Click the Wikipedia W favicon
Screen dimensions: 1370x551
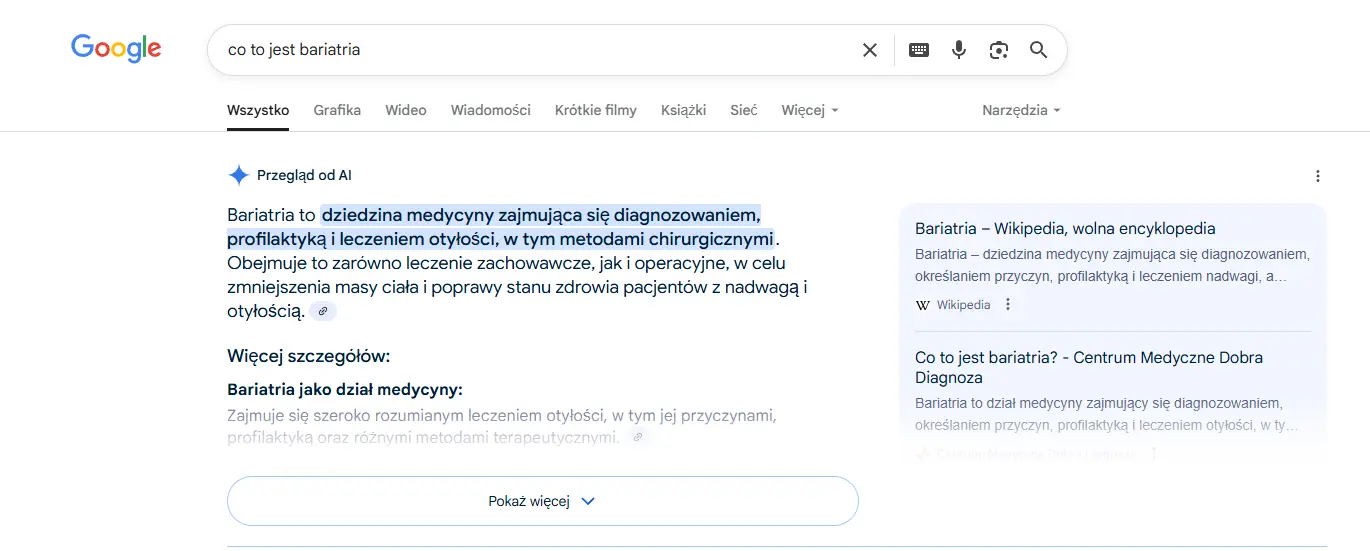click(x=922, y=305)
